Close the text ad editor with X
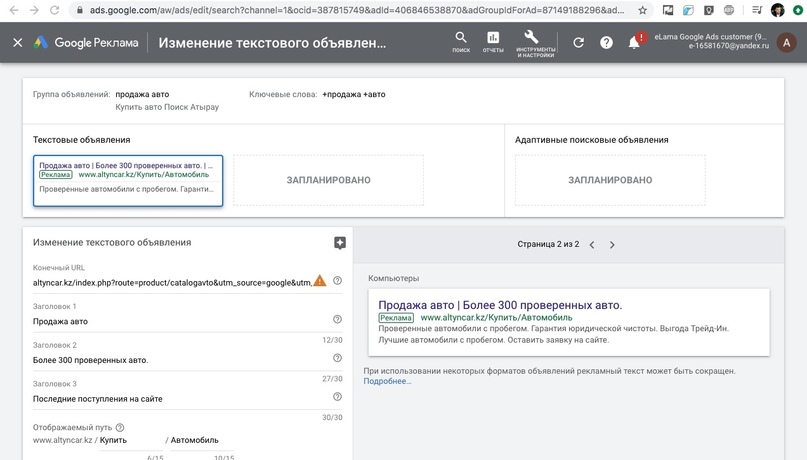The width and height of the screenshot is (807, 460). pos(17,43)
